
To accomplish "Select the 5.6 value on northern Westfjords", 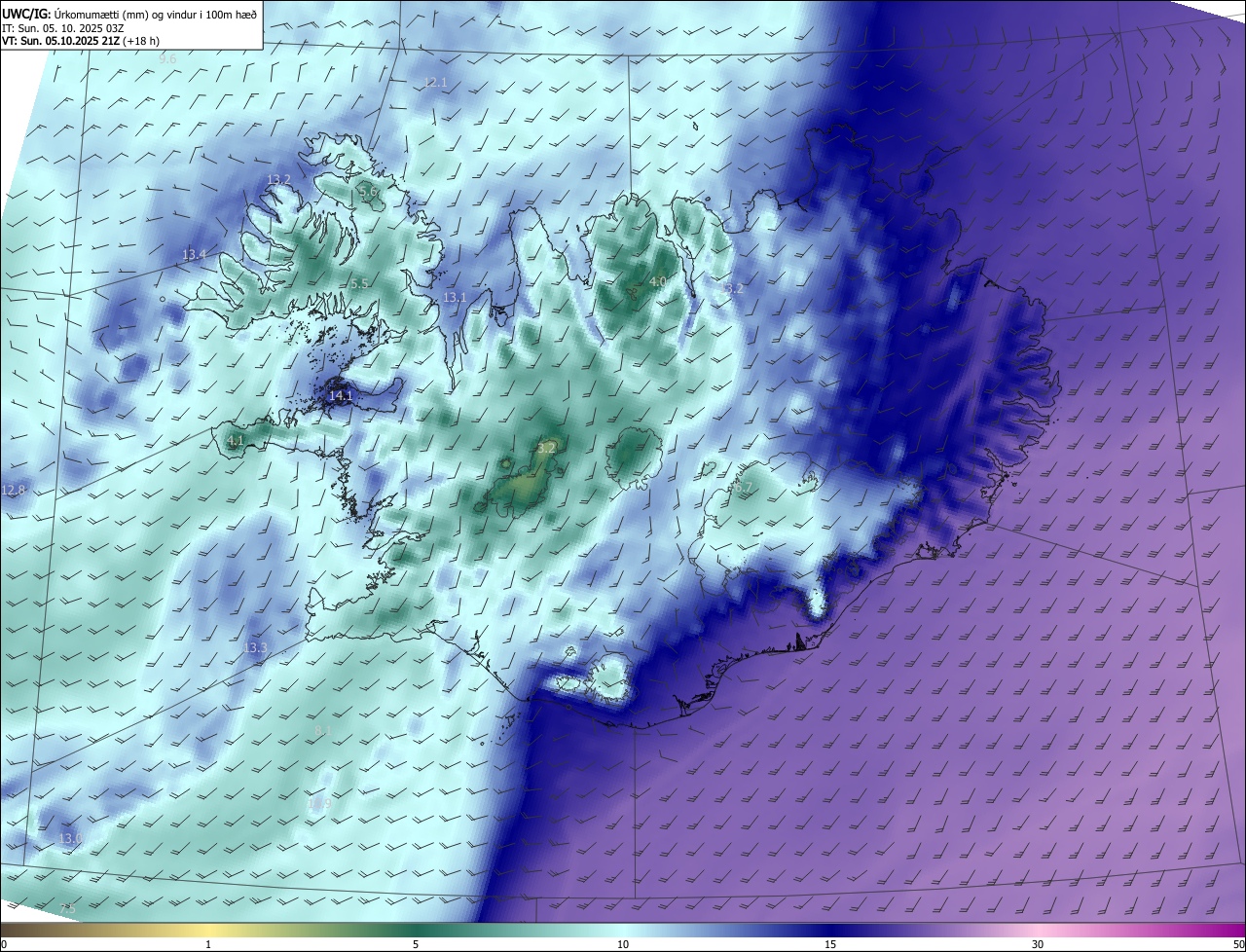I will (368, 193).
